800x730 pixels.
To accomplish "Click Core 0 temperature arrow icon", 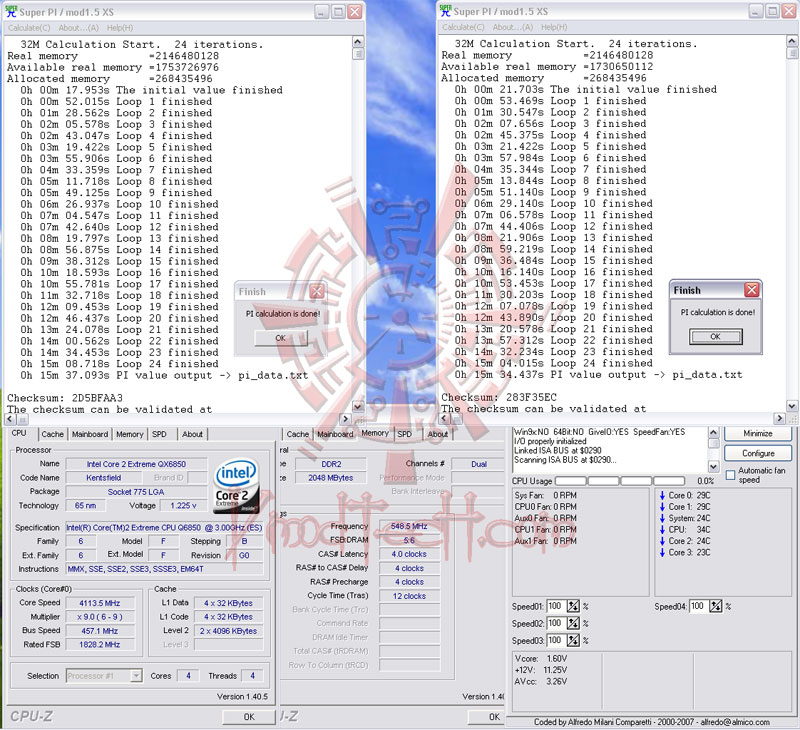I will [x=662, y=495].
